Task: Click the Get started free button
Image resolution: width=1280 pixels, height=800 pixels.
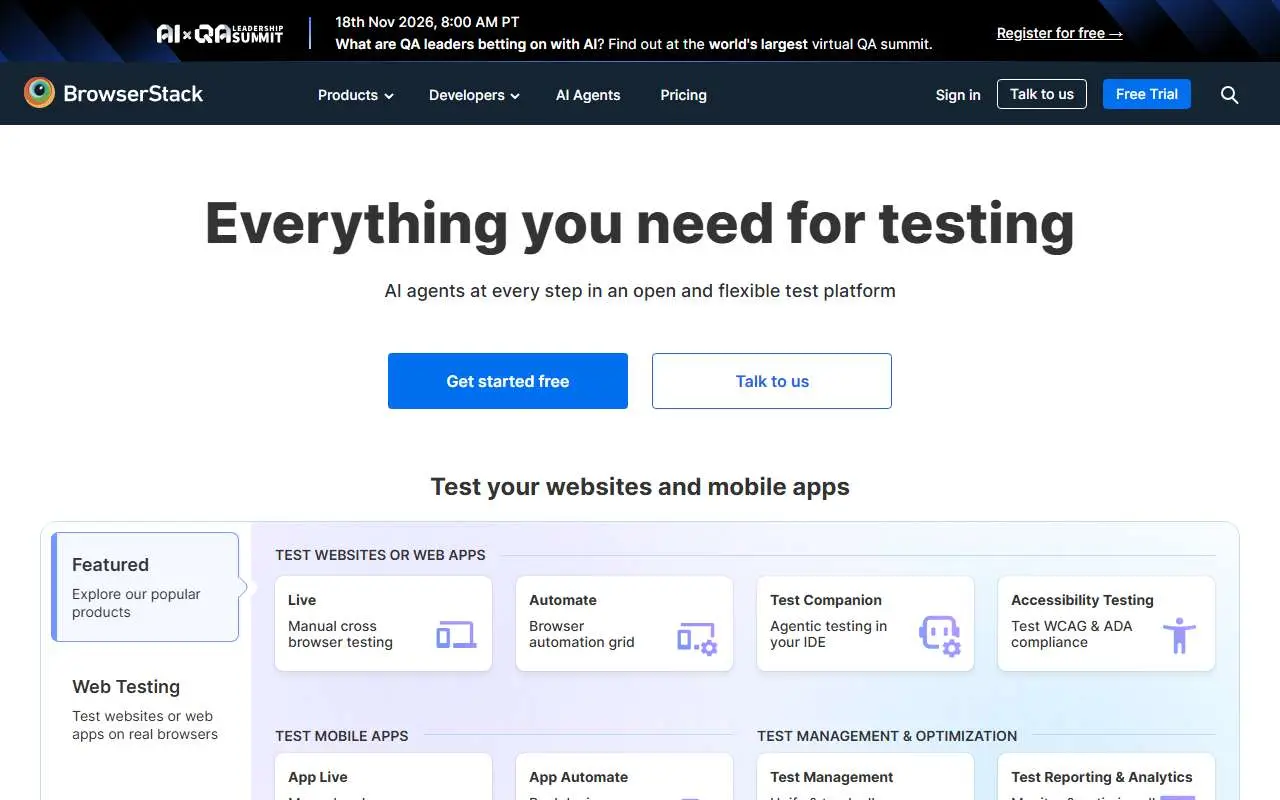Action: point(508,381)
